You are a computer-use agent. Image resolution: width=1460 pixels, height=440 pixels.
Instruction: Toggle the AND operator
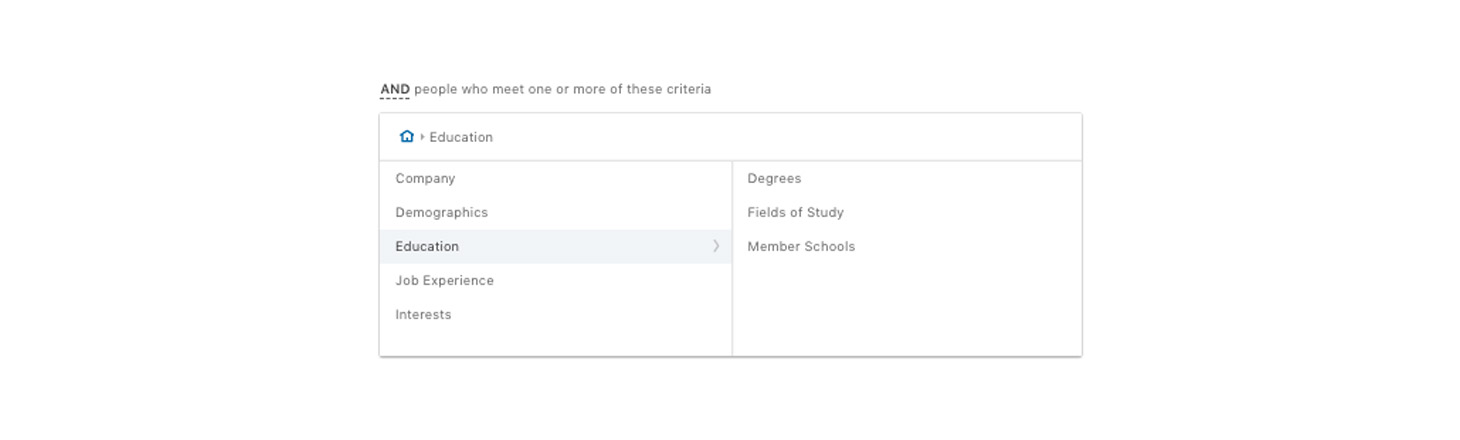[395, 89]
